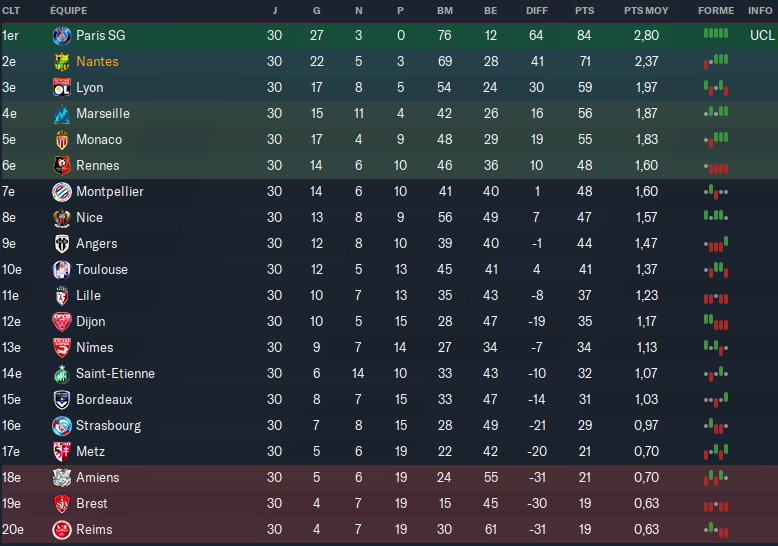This screenshot has height=546, width=778.
Task: Click the Lyon club crest icon
Action: (61, 88)
